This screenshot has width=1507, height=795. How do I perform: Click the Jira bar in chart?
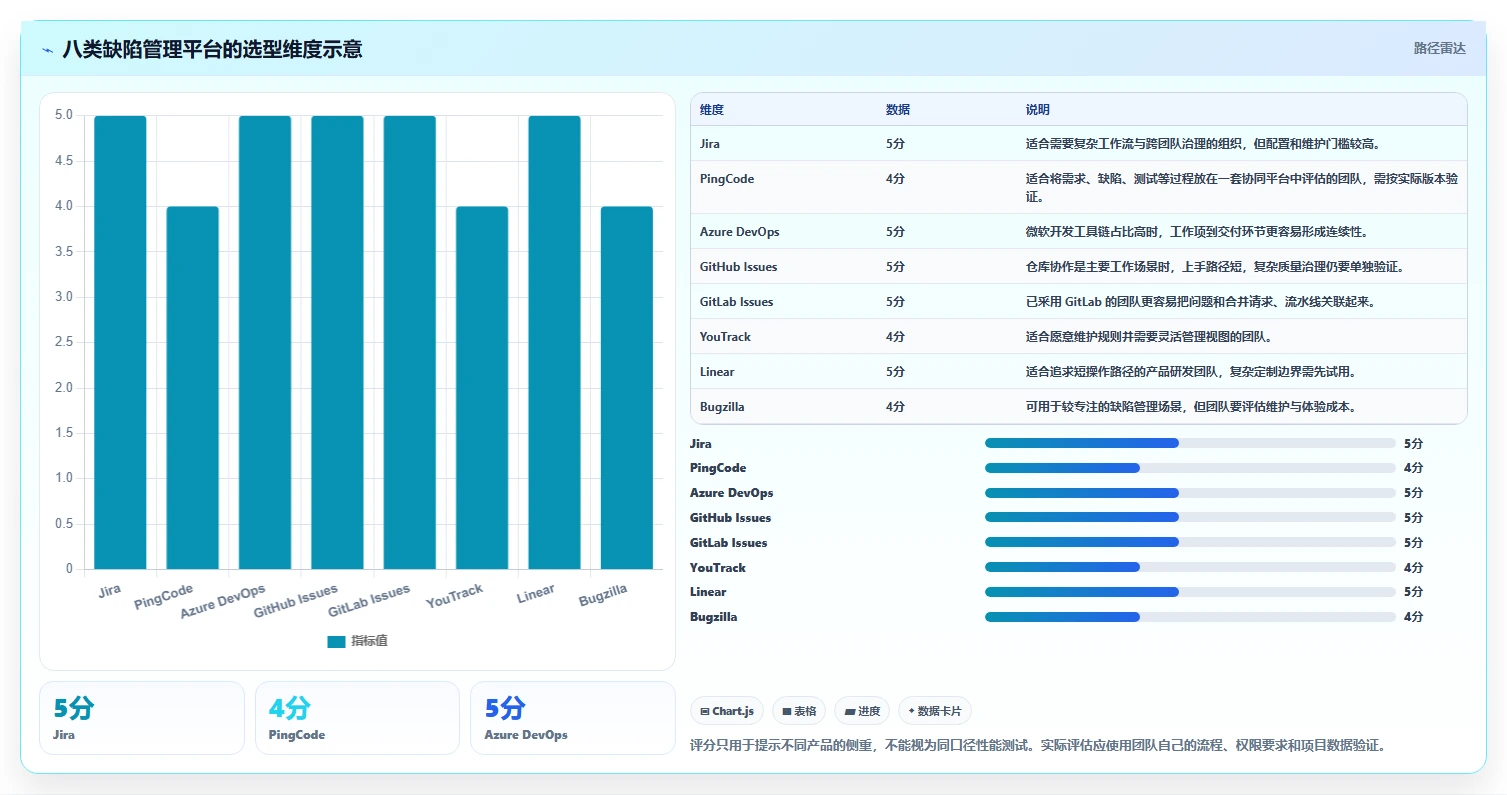(120, 342)
